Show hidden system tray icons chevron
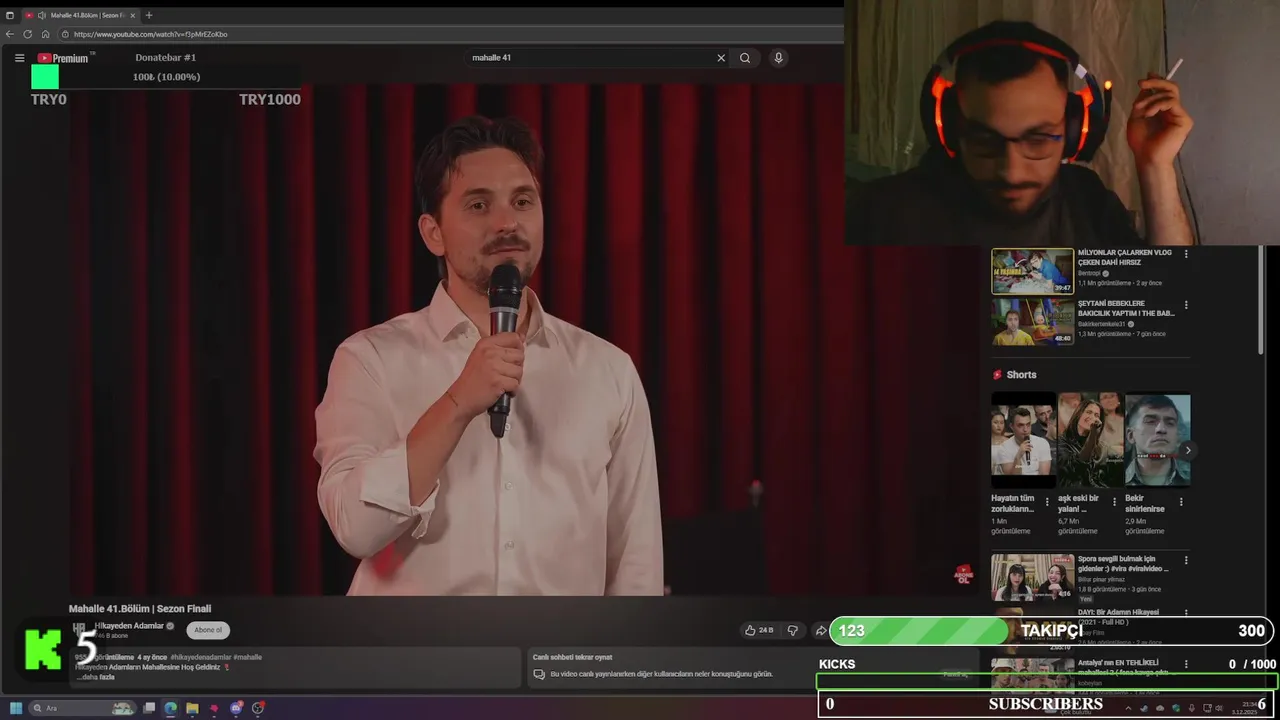The height and width of the screenshot is (720, 1280). coord(1128,708)
